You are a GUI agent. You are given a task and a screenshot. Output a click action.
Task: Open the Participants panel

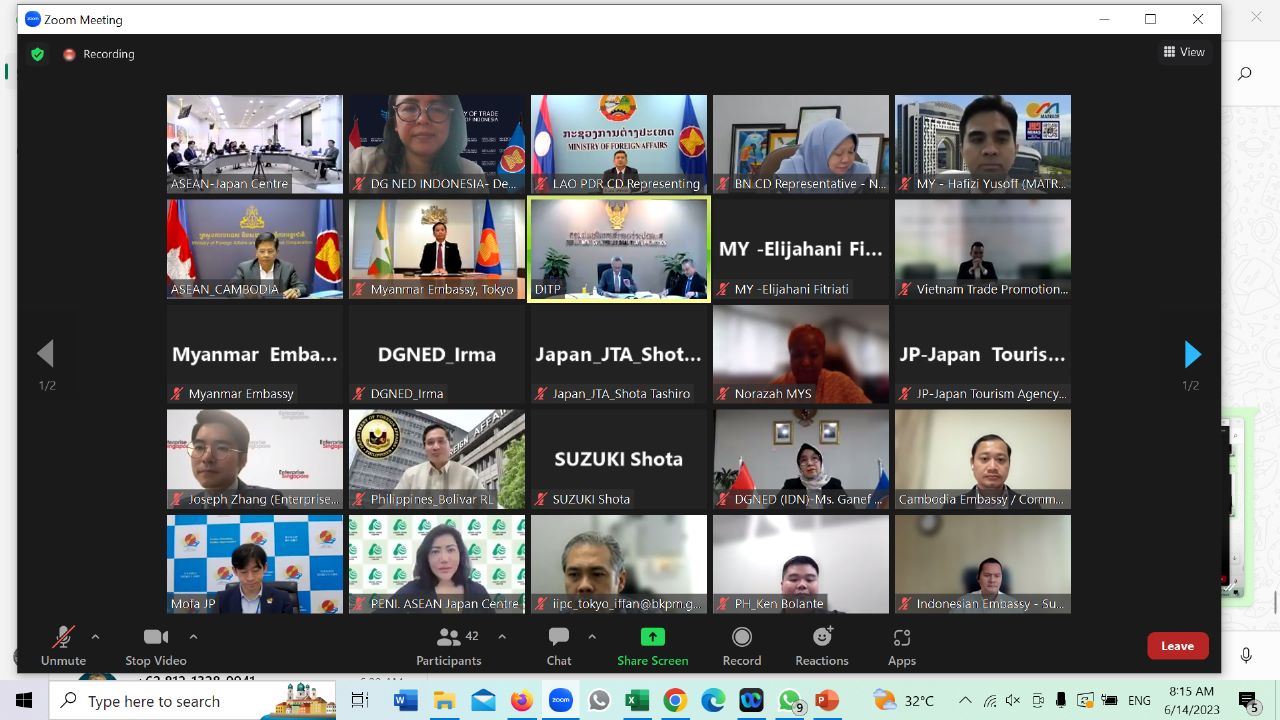click(449, 646)
